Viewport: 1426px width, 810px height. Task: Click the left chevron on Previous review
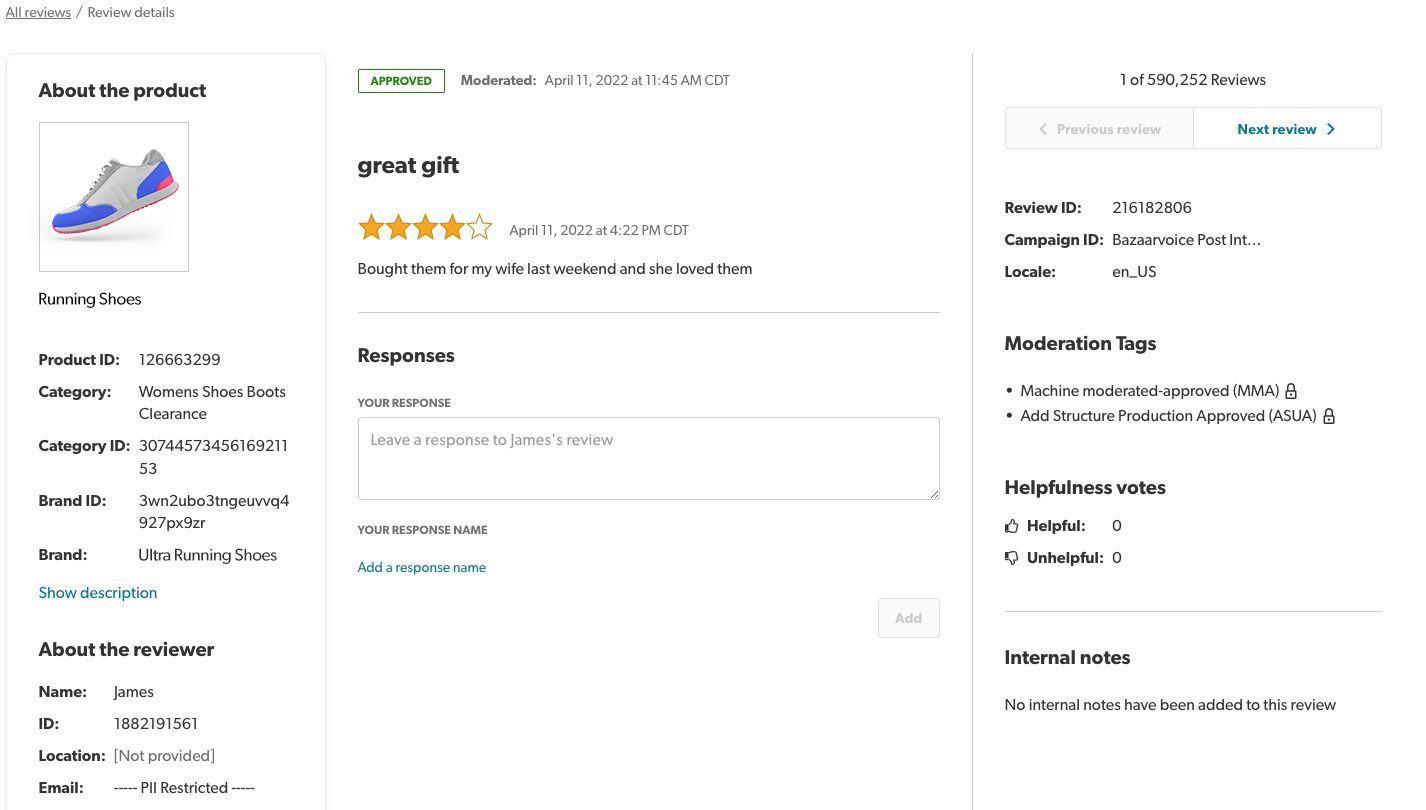click(x=1043, y=128)
